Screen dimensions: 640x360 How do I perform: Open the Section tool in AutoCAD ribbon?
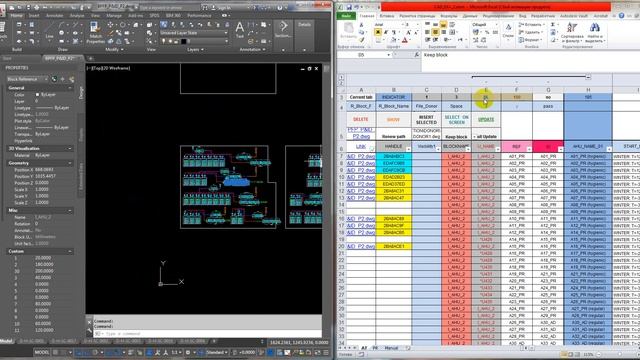283,29
